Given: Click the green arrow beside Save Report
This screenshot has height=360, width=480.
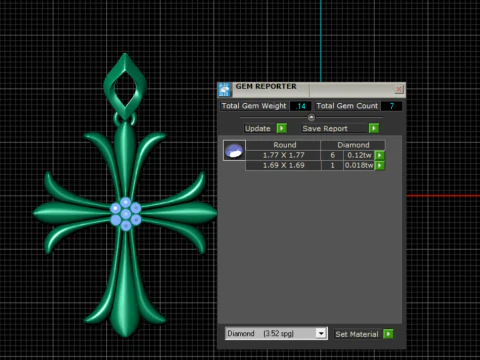Looking at the screenshot, I should pyautogui.click(x=374, y=128).
